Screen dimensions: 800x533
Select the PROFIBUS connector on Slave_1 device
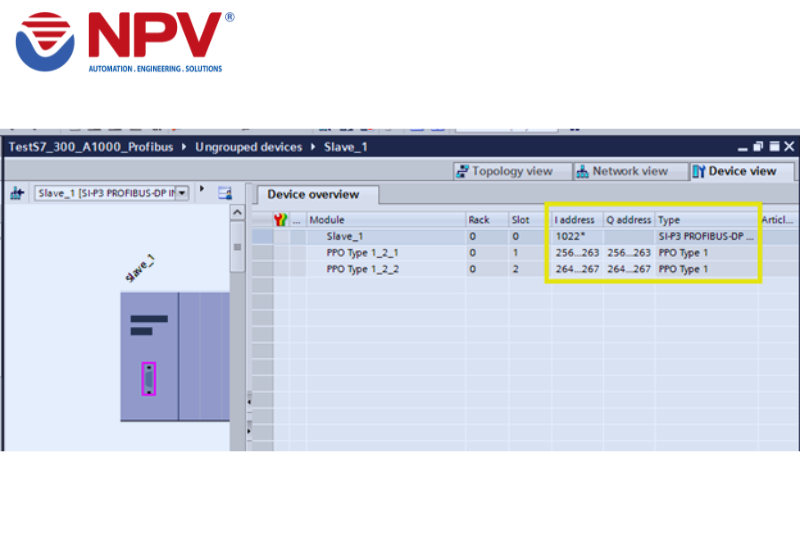click(148, 378)
